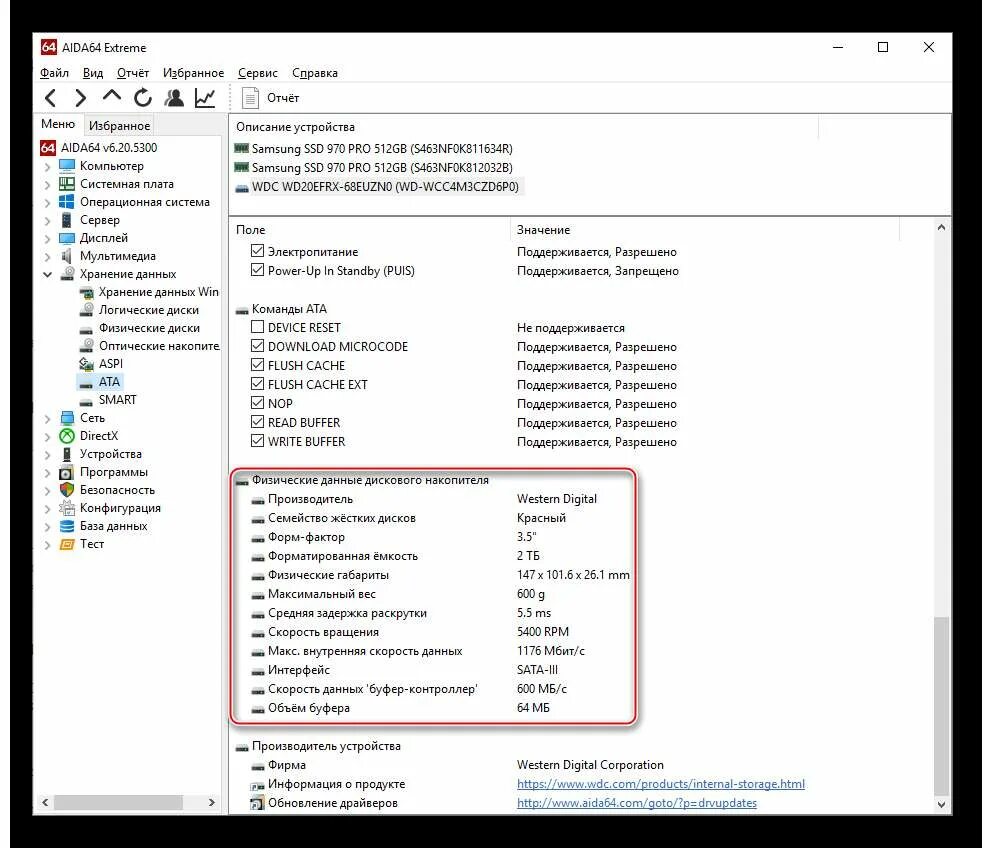Open the Справка menu
985x848 pixels.
[315, 73]
